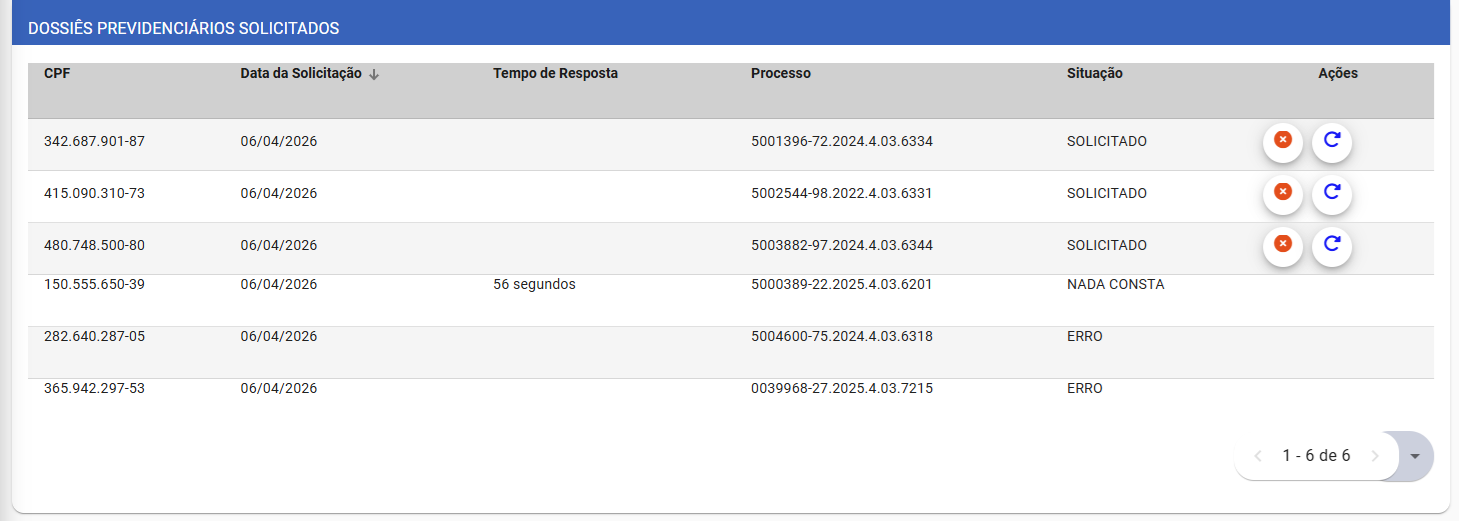The height and width of the screenshot is (521, 1459).
Task: Select CPF 282.640.287-05 cell
Action: pyautogui.click(x=94, y=336)
